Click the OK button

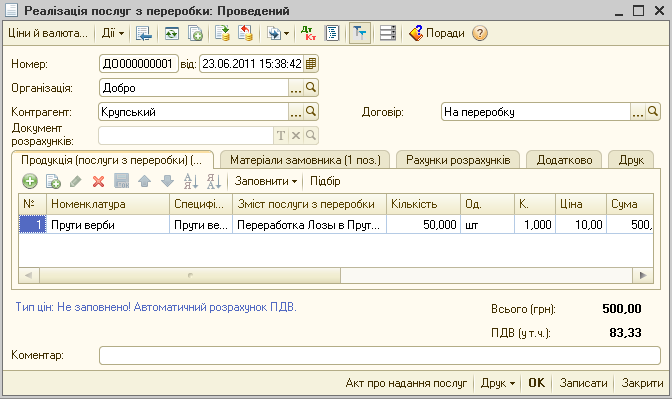pyautogui.click(x=537, y=383)
